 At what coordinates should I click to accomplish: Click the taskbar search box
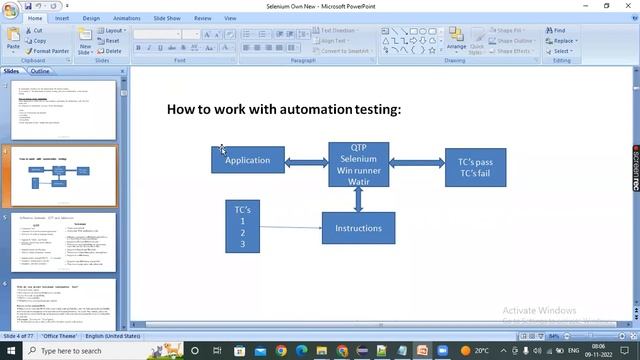coord(104,351)
